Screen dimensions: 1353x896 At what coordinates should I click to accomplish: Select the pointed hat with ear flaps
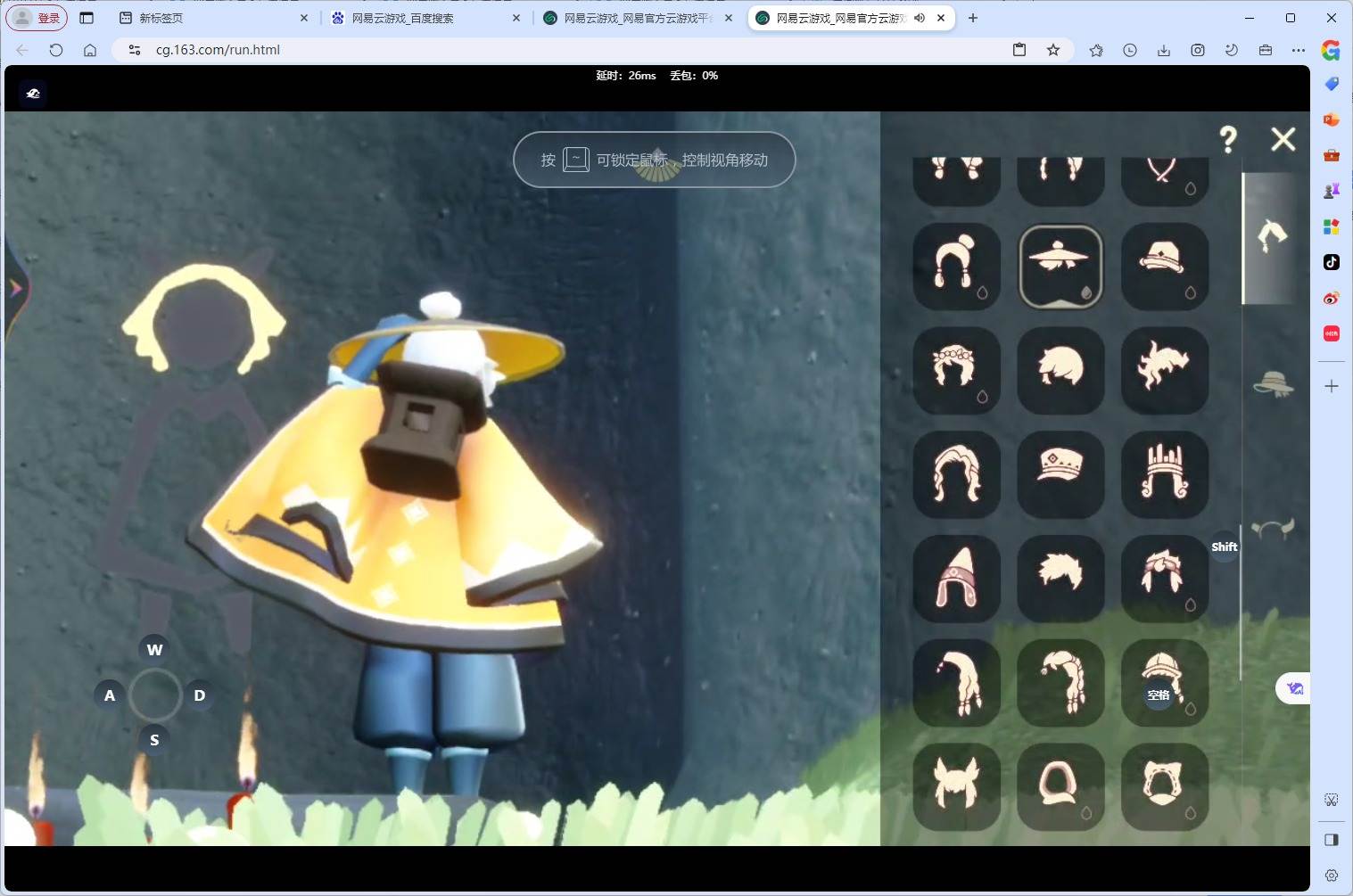click(x=957, y=579)
